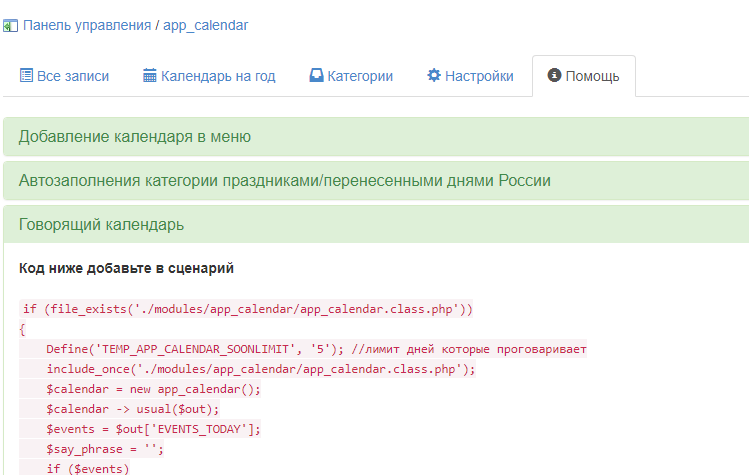Click the small icon before Панель управления

[x=9, y=26]
